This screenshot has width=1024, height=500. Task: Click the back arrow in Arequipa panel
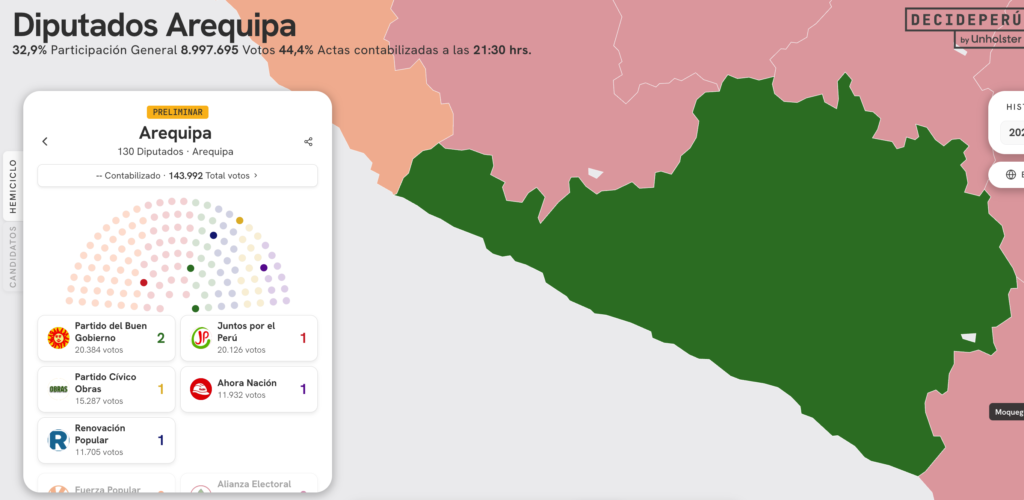pyautogui.click(x=45, y=142)
